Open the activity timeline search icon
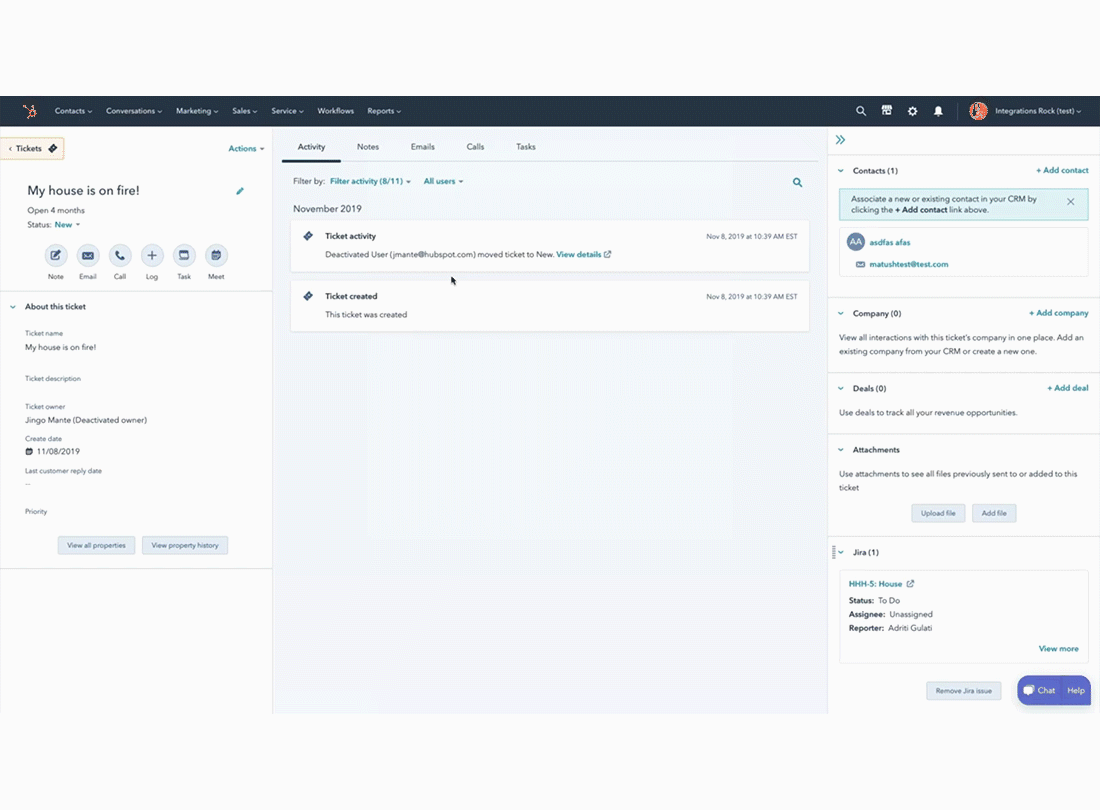 coord(797,182)
